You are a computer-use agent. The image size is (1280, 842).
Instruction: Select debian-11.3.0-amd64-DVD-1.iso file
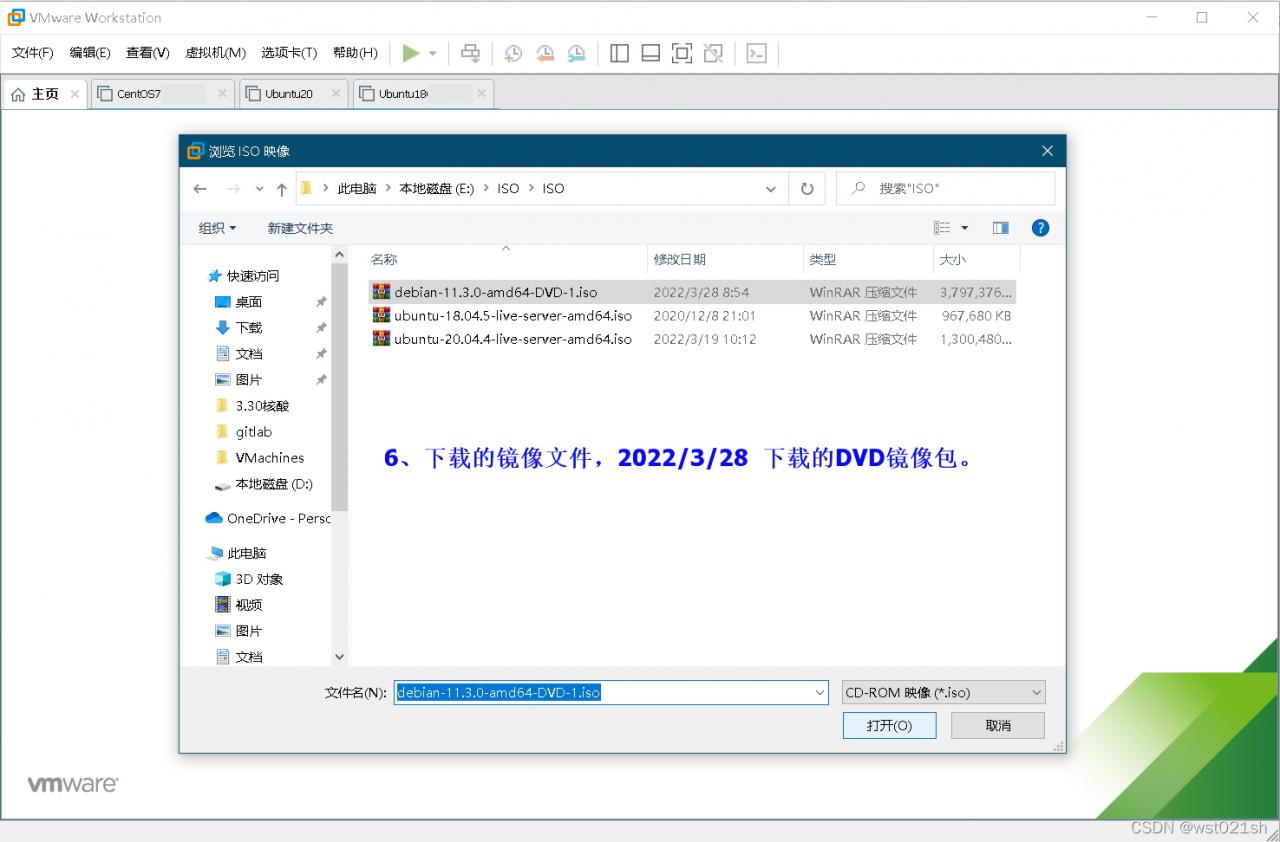tap(692, 292)
